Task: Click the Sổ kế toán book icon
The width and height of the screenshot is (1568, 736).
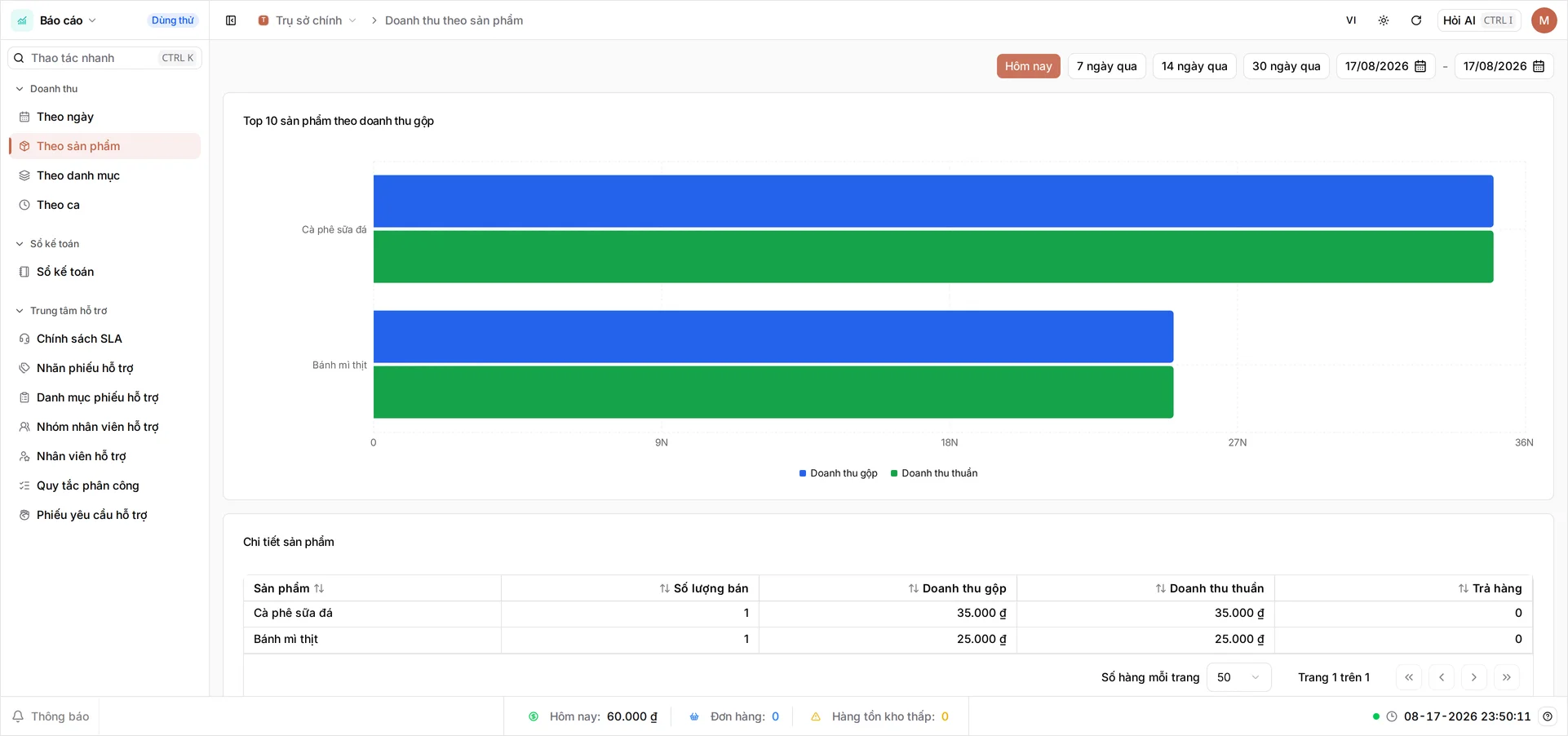Action: click(x=24, y=272)
